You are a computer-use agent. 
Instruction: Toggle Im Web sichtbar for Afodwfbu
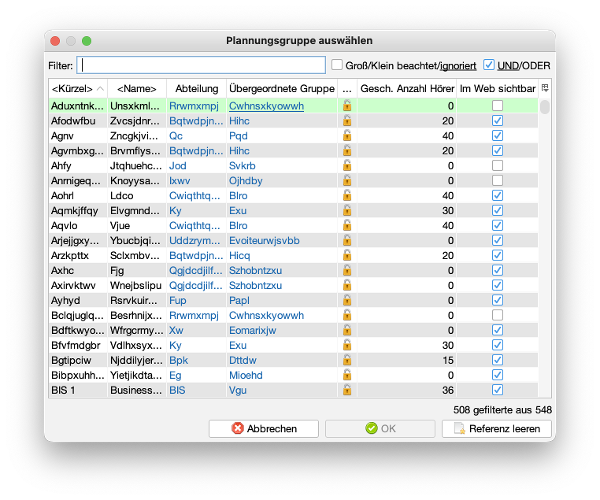point(497,120)
